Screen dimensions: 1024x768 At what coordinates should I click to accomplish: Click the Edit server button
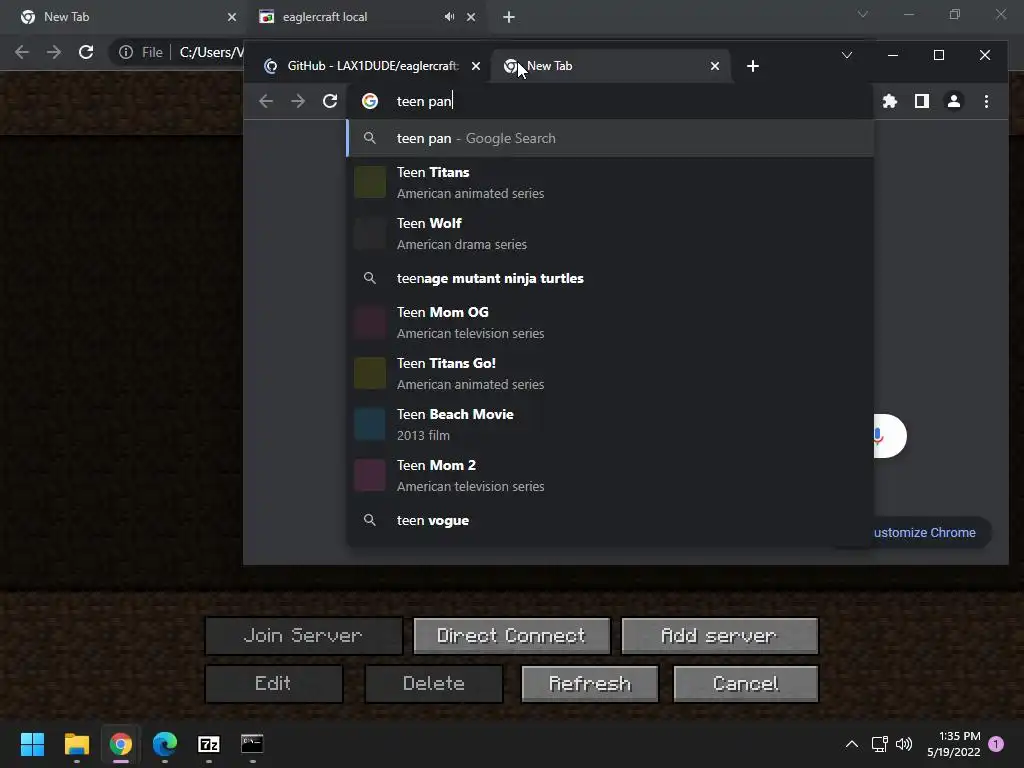[274, 684]
